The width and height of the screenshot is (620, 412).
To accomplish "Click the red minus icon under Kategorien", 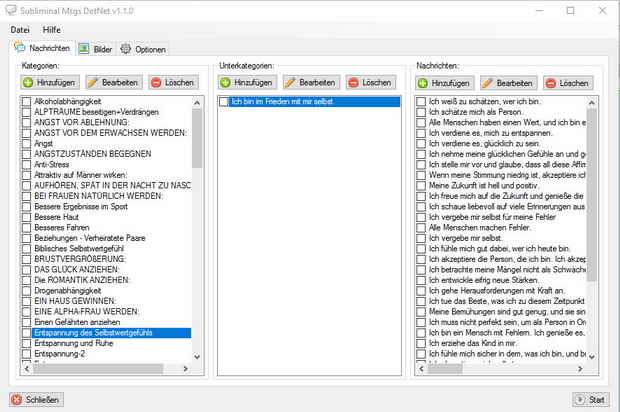I will click(x=156, y=83).
